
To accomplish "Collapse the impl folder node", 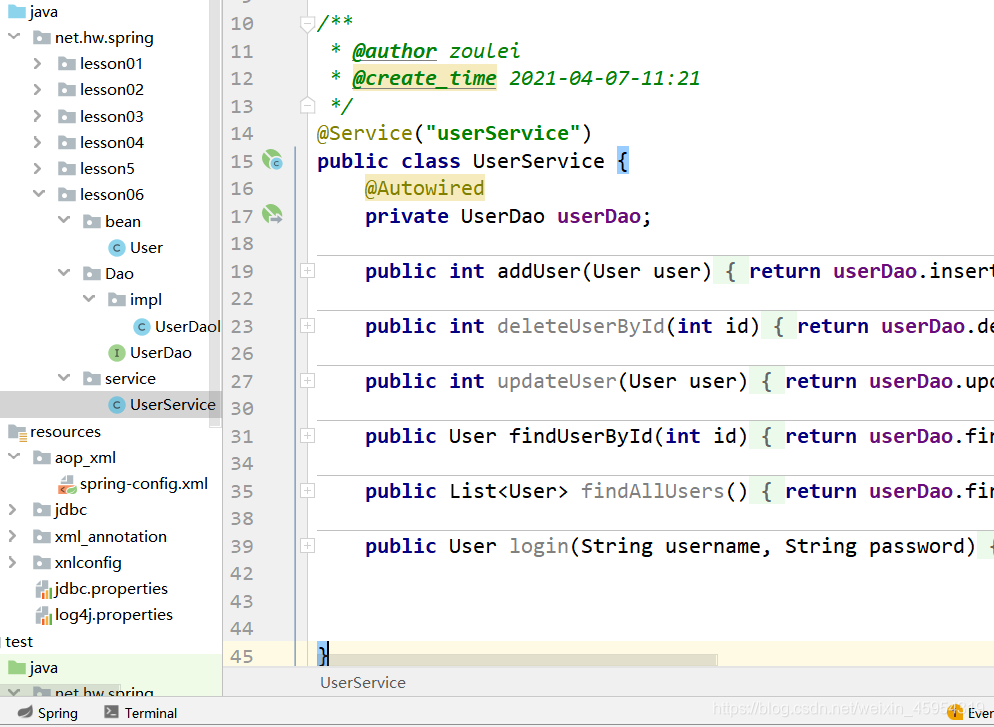I will point(89,299).
